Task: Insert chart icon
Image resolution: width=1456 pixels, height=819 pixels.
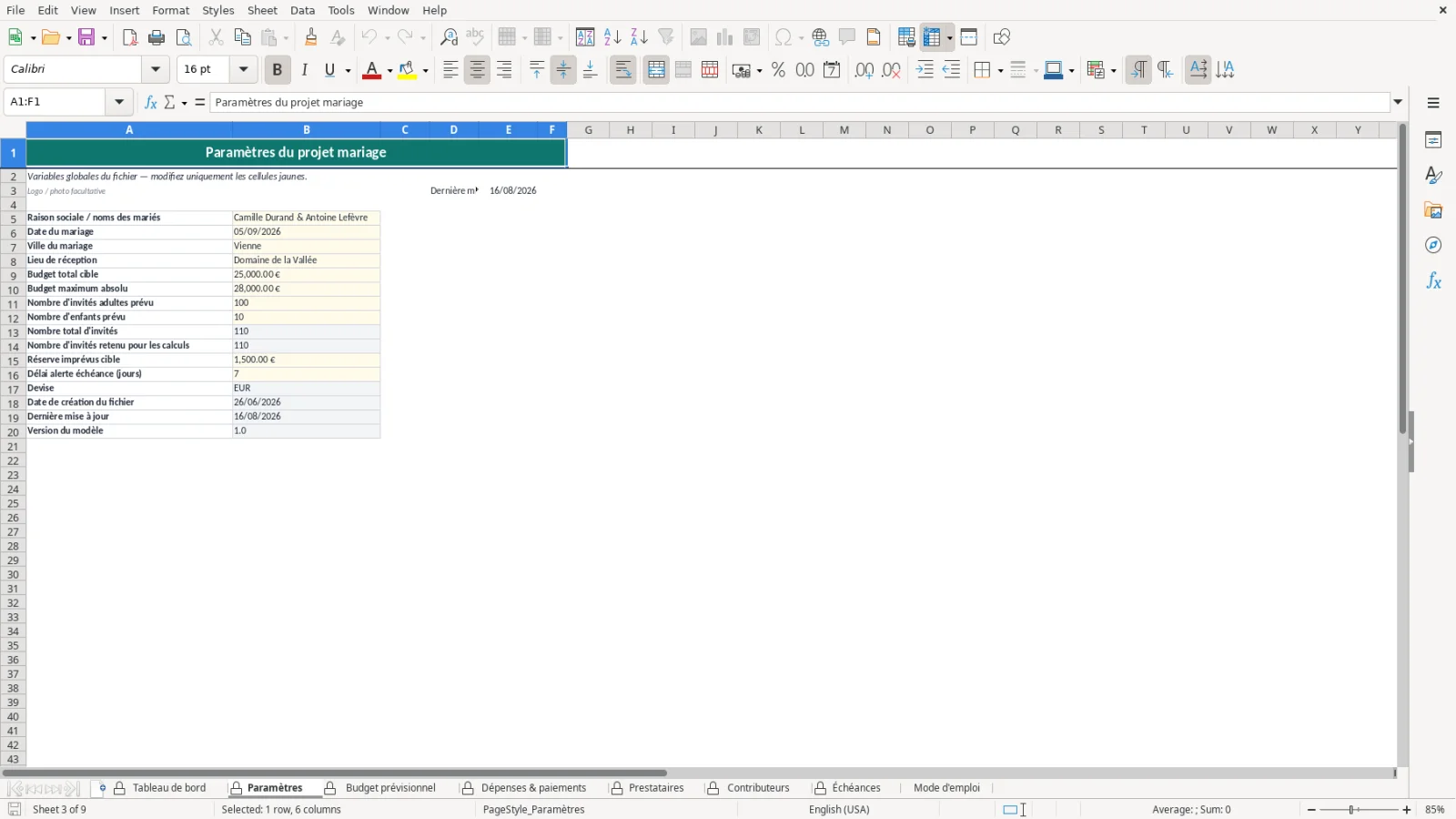Action: 724,37
